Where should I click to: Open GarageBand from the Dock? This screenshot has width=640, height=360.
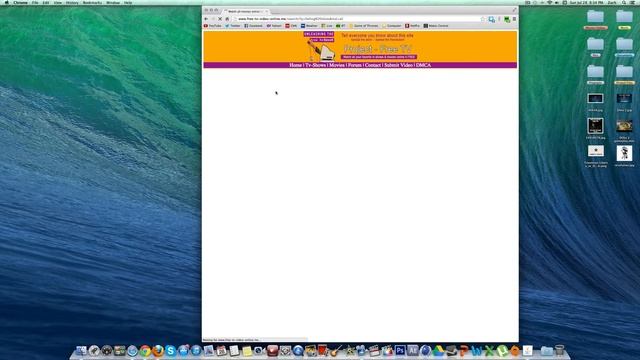(x=336, y=351)
